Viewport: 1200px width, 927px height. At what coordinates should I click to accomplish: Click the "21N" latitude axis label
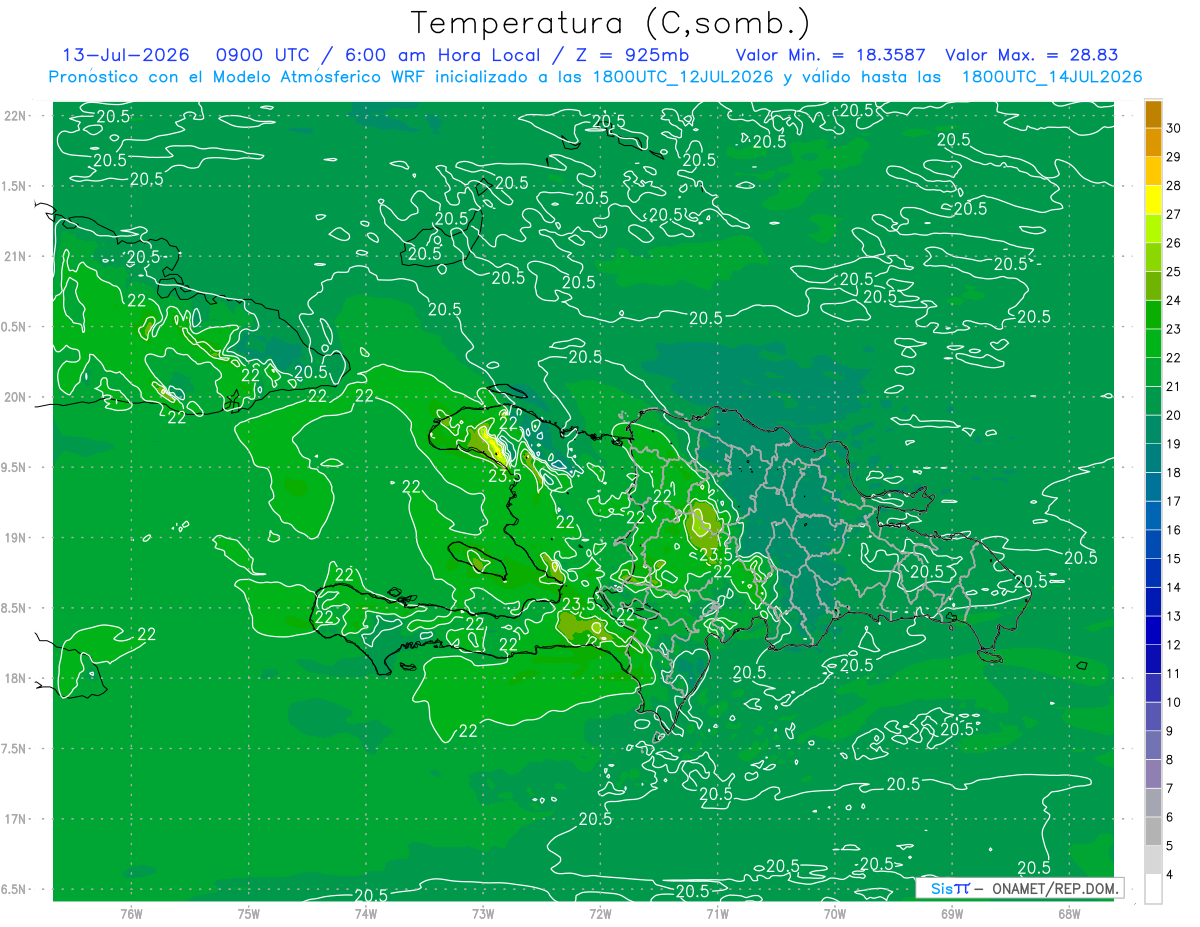tap(17, 257)
